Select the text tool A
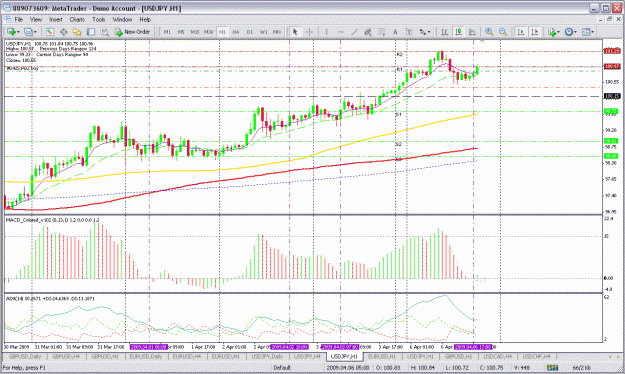Viewport: 625px width, 374px height. (x=395, y=32)
